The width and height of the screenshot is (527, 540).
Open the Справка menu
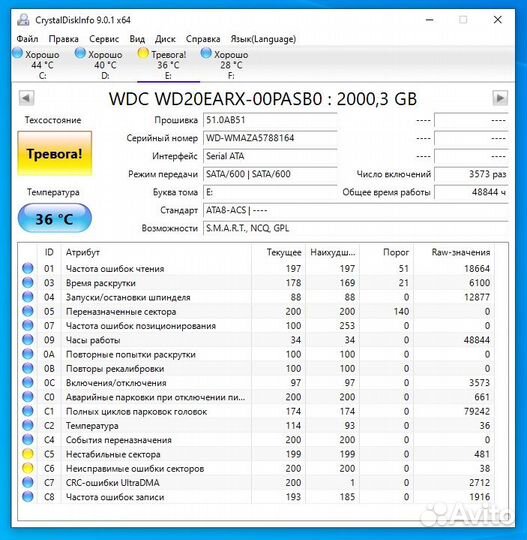pyautogui.click(x=203, y=39)
